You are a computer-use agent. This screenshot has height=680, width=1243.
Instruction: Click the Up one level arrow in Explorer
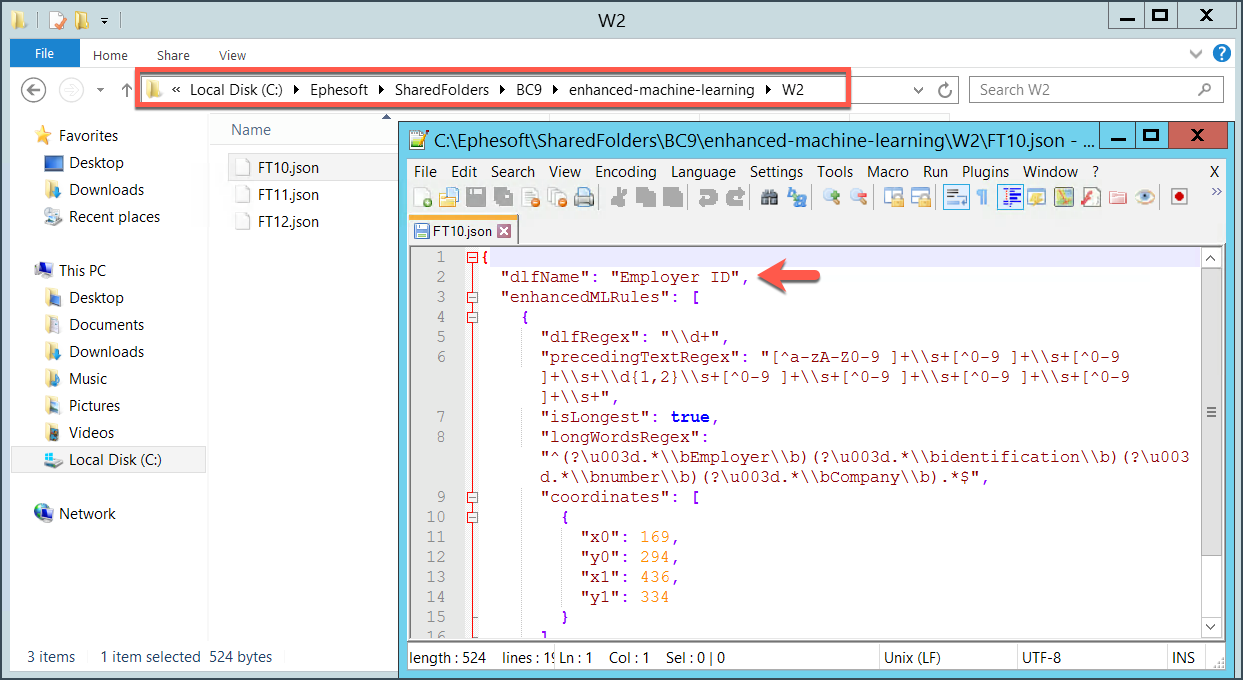coord(127,90)
